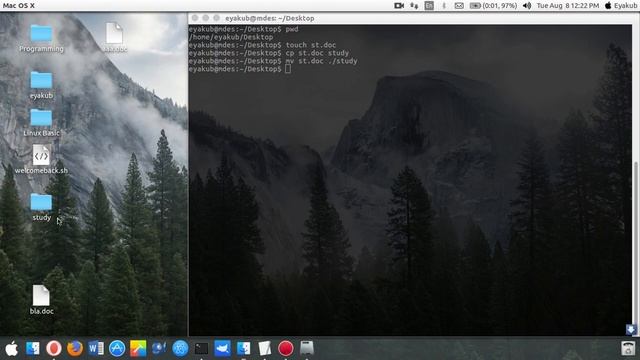Open the Terminal icon in dock
This screenshot has height=360, width=640.
tap(201, 349)
